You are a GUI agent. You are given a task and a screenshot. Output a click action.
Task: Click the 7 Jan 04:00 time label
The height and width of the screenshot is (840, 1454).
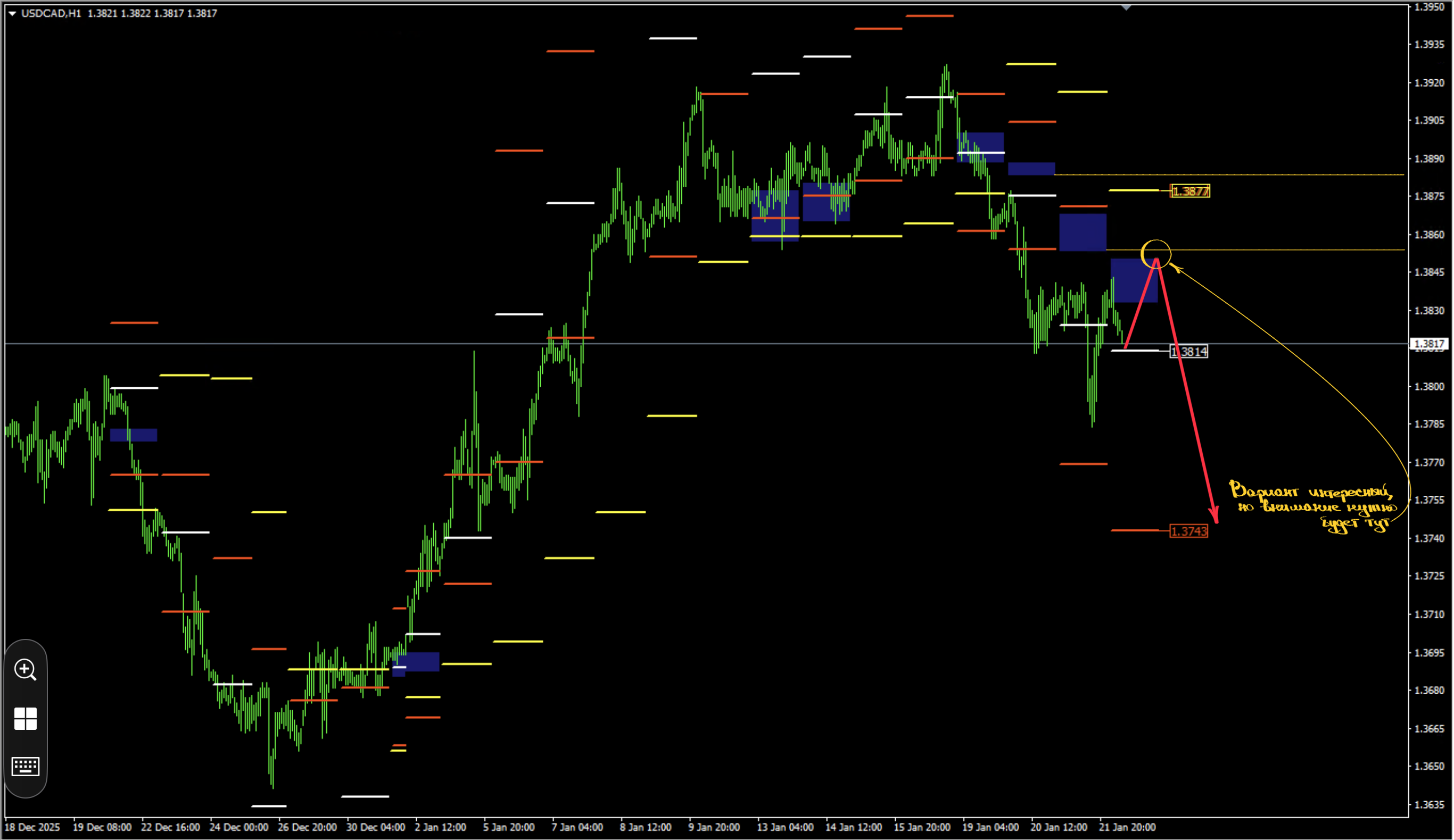point(577,827)
